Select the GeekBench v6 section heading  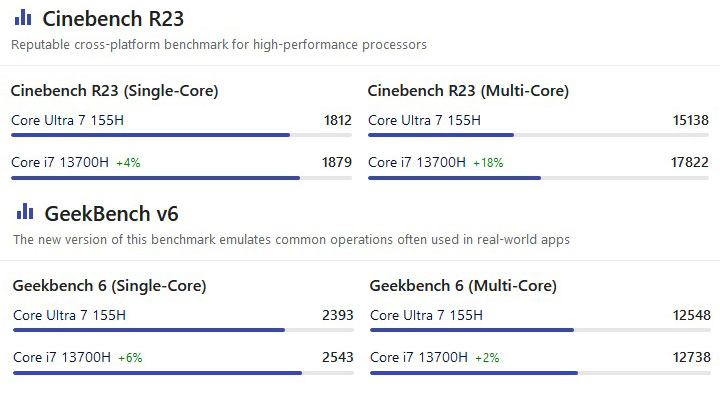pos(112,214)
